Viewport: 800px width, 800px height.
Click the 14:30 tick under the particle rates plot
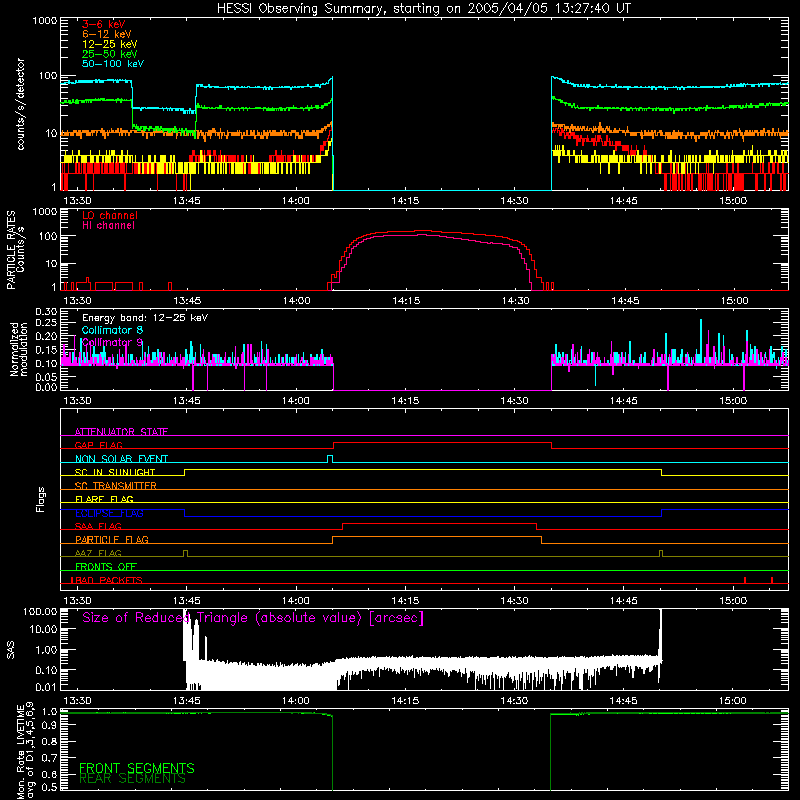tap(515, 301)
